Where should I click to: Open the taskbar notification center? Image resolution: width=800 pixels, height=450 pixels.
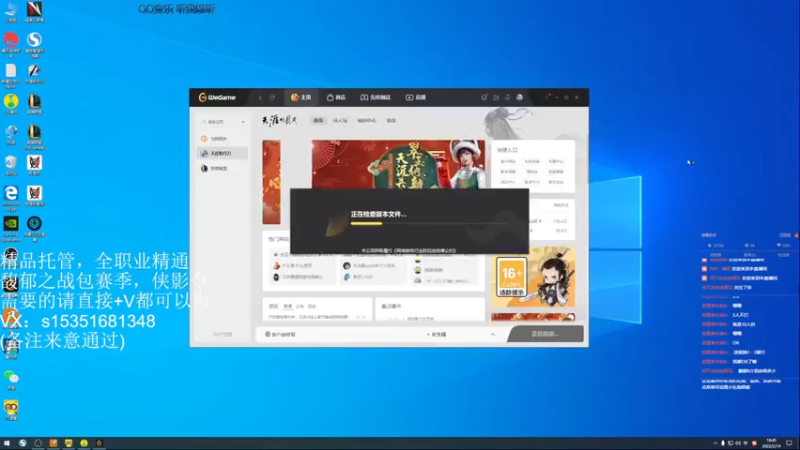pos(789,443)
